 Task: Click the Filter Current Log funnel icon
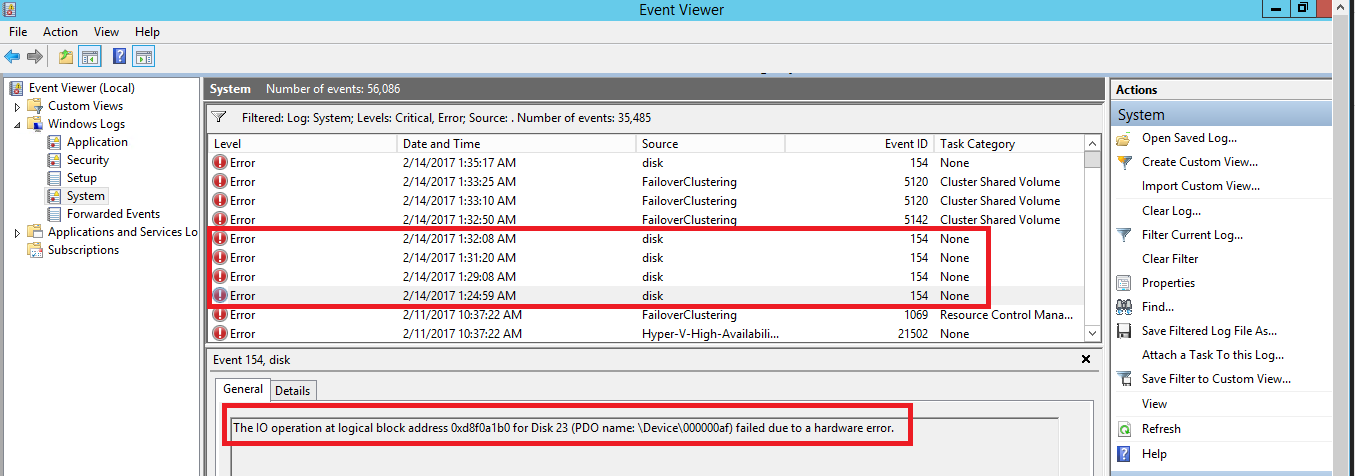(1124, 235)
